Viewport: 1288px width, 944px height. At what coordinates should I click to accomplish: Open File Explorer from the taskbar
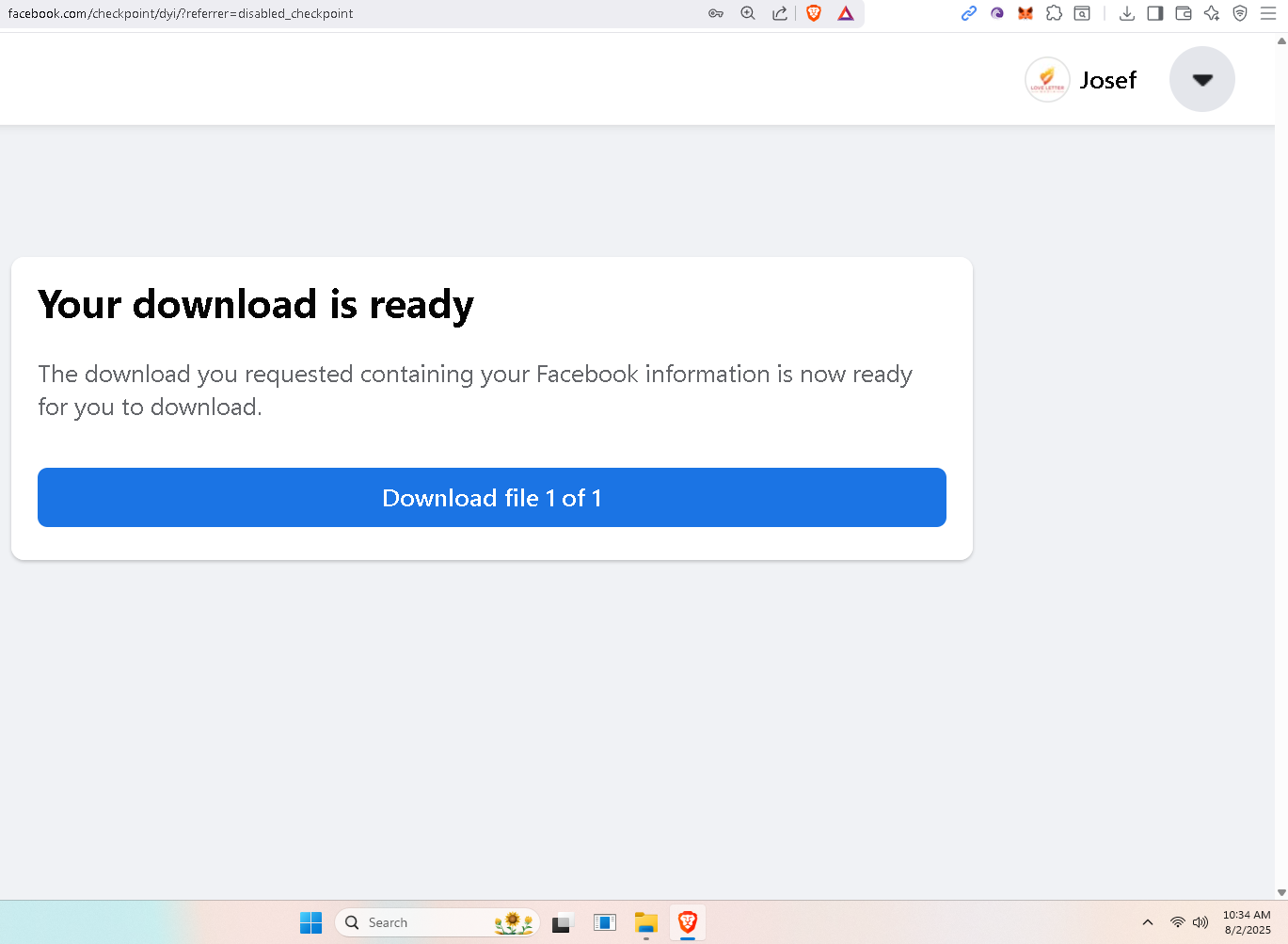click(645, 922)
